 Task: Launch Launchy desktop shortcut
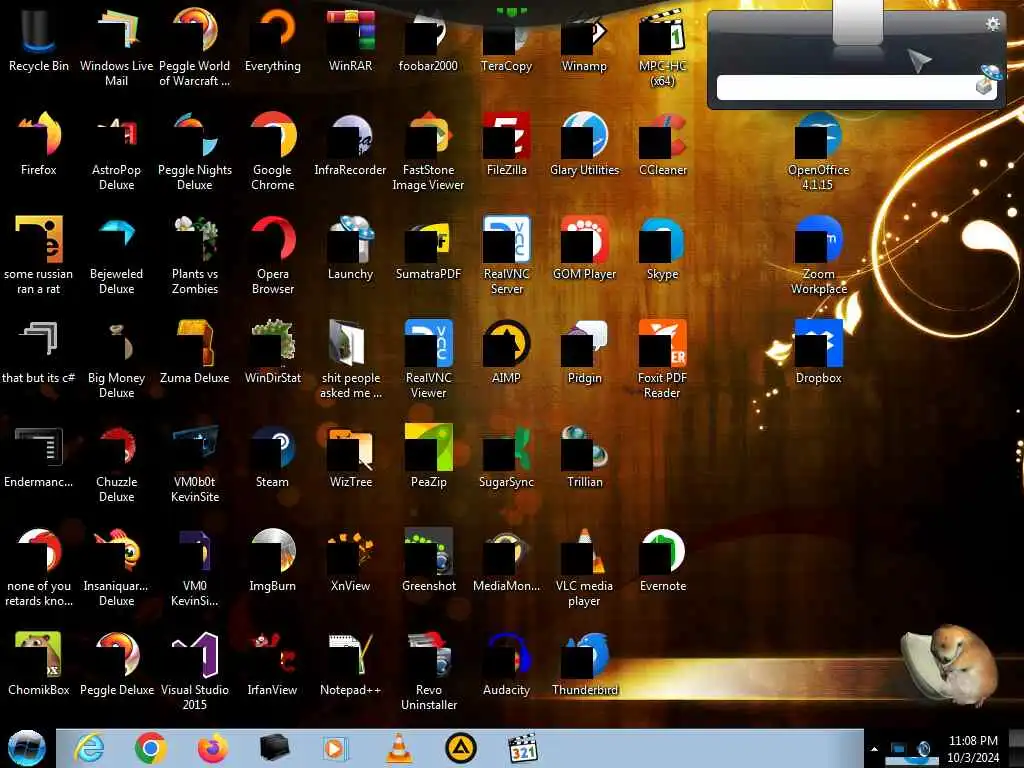pyautogui.click(x=351, y=248)
